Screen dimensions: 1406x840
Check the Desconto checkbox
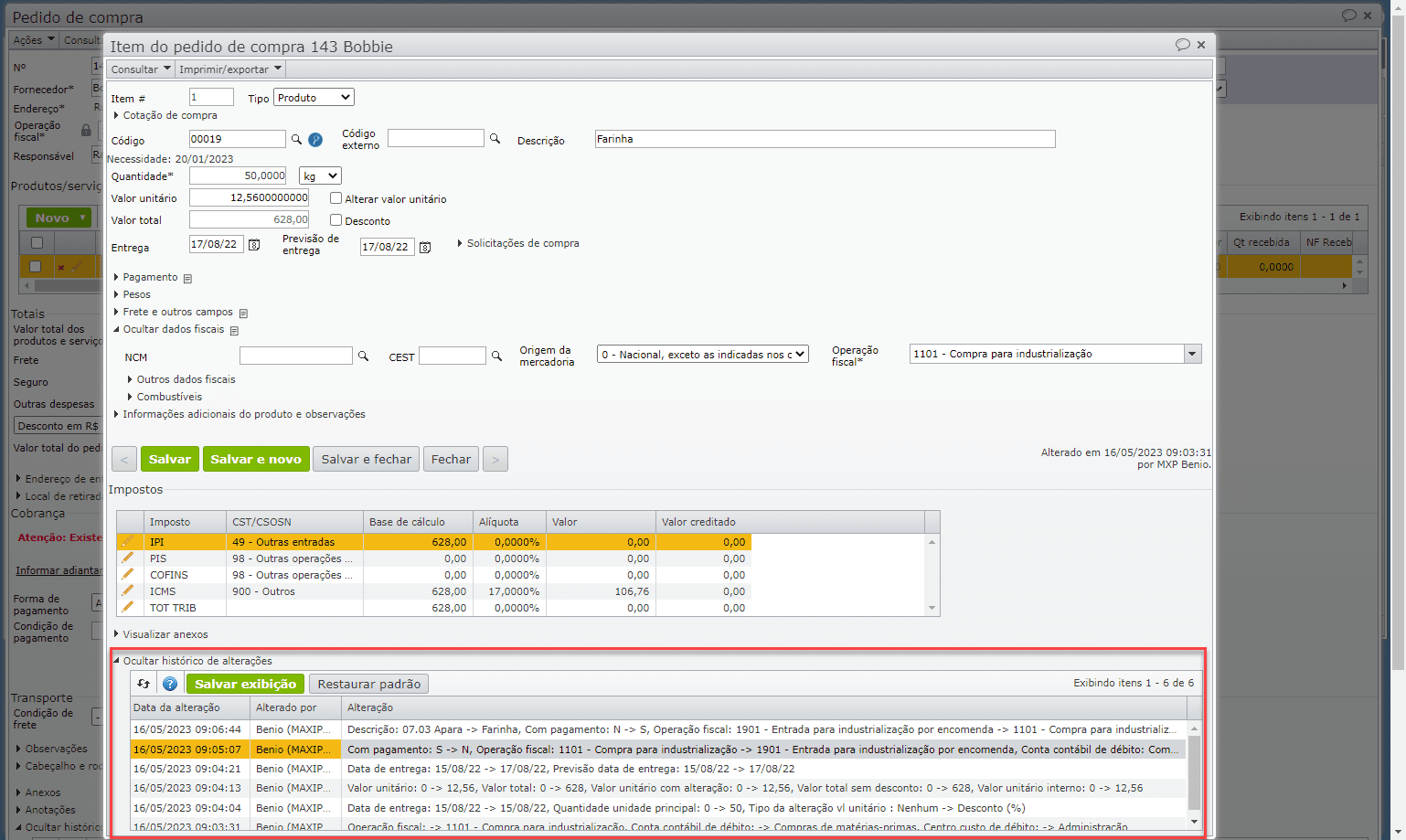(x=336, y=220)
